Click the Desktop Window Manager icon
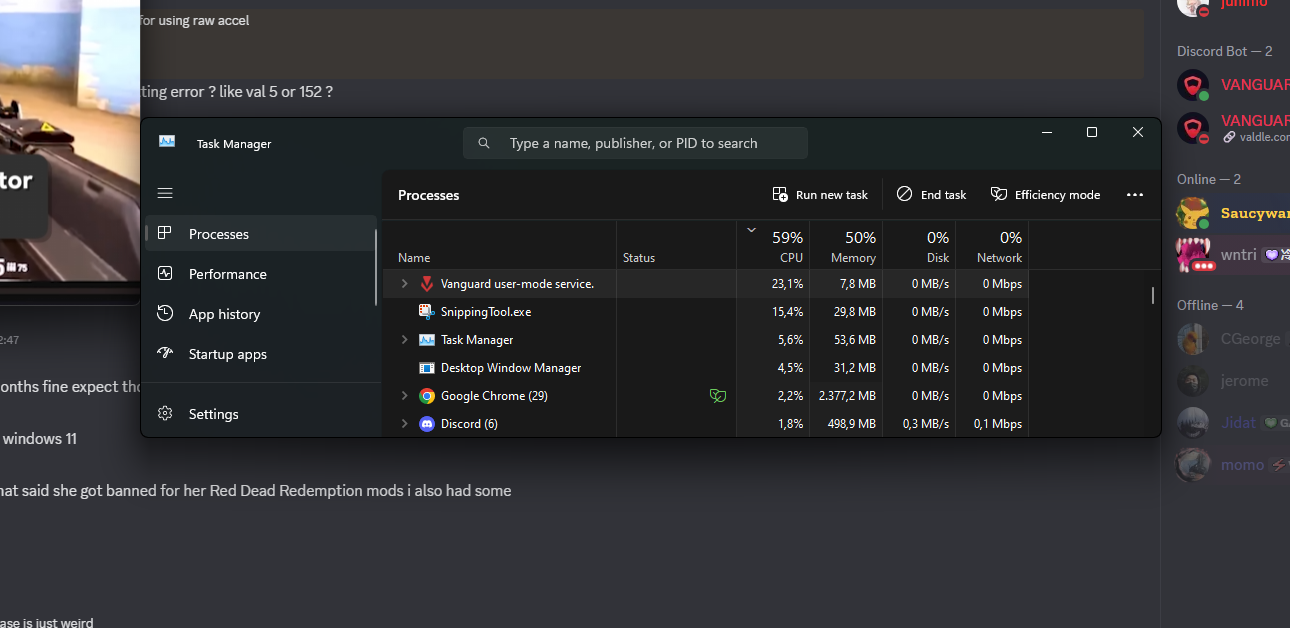The width and height of the screenshot is (1290, 628). click(427, 368)
